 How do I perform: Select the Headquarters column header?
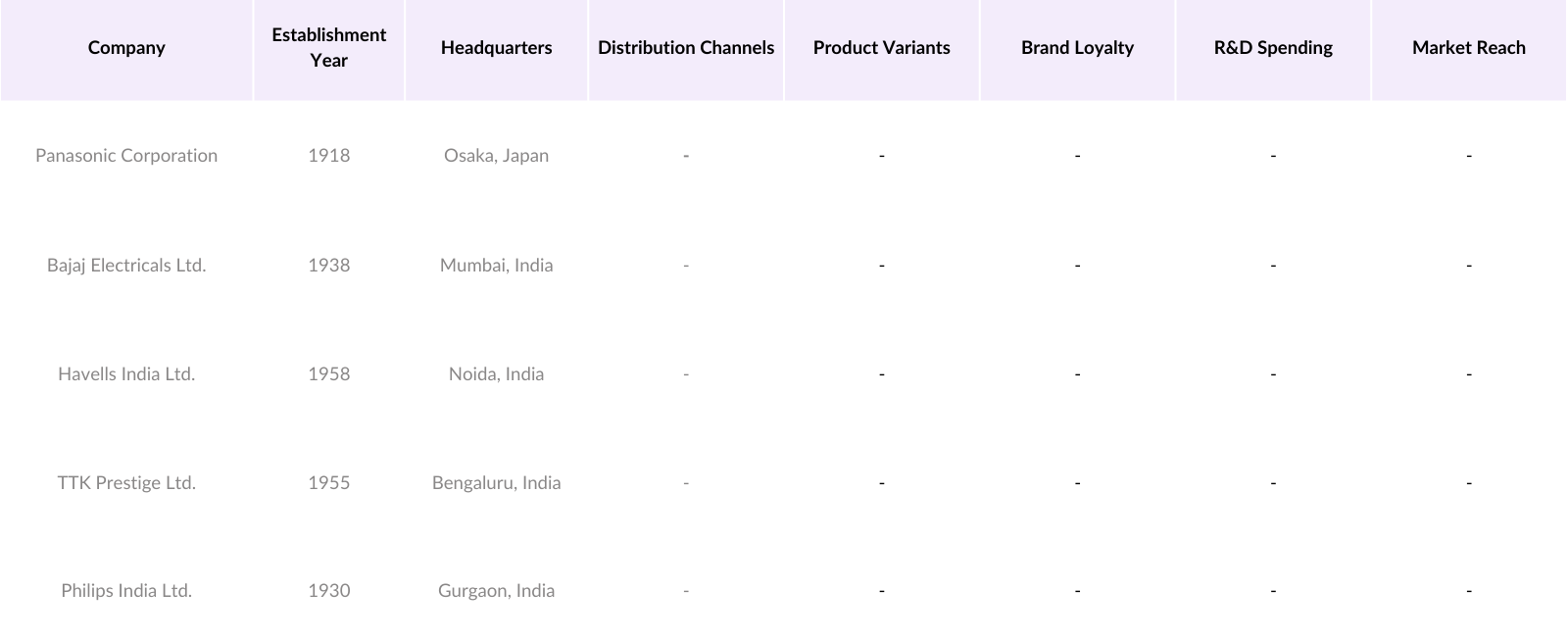496,48
